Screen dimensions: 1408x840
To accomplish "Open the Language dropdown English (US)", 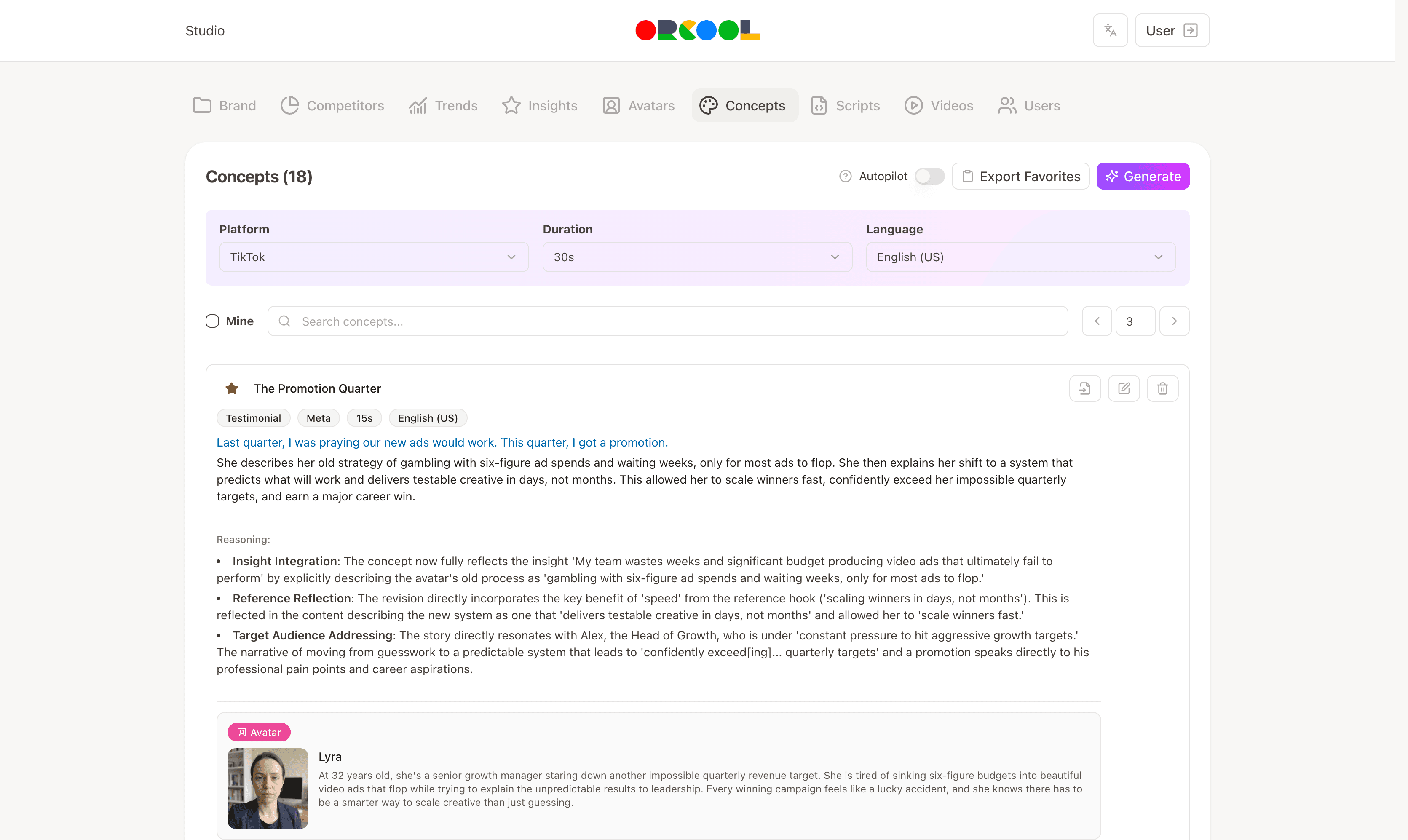I will 1020,257.
